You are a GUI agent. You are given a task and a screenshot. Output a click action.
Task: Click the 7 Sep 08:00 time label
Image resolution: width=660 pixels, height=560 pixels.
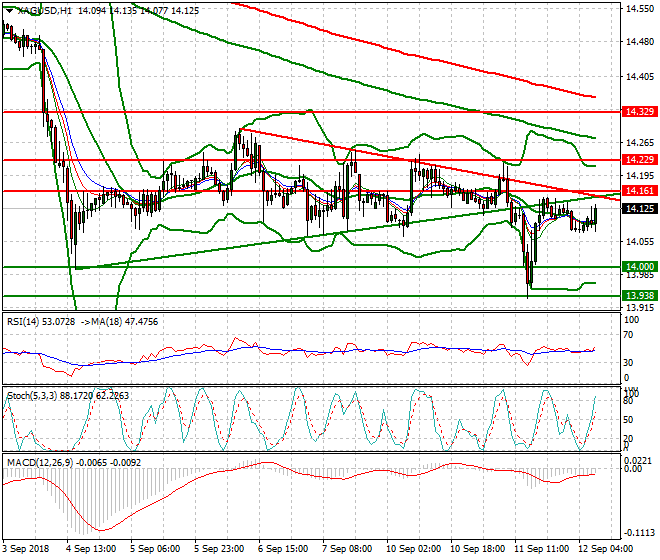pyautogui.click(x=347, y=549)
